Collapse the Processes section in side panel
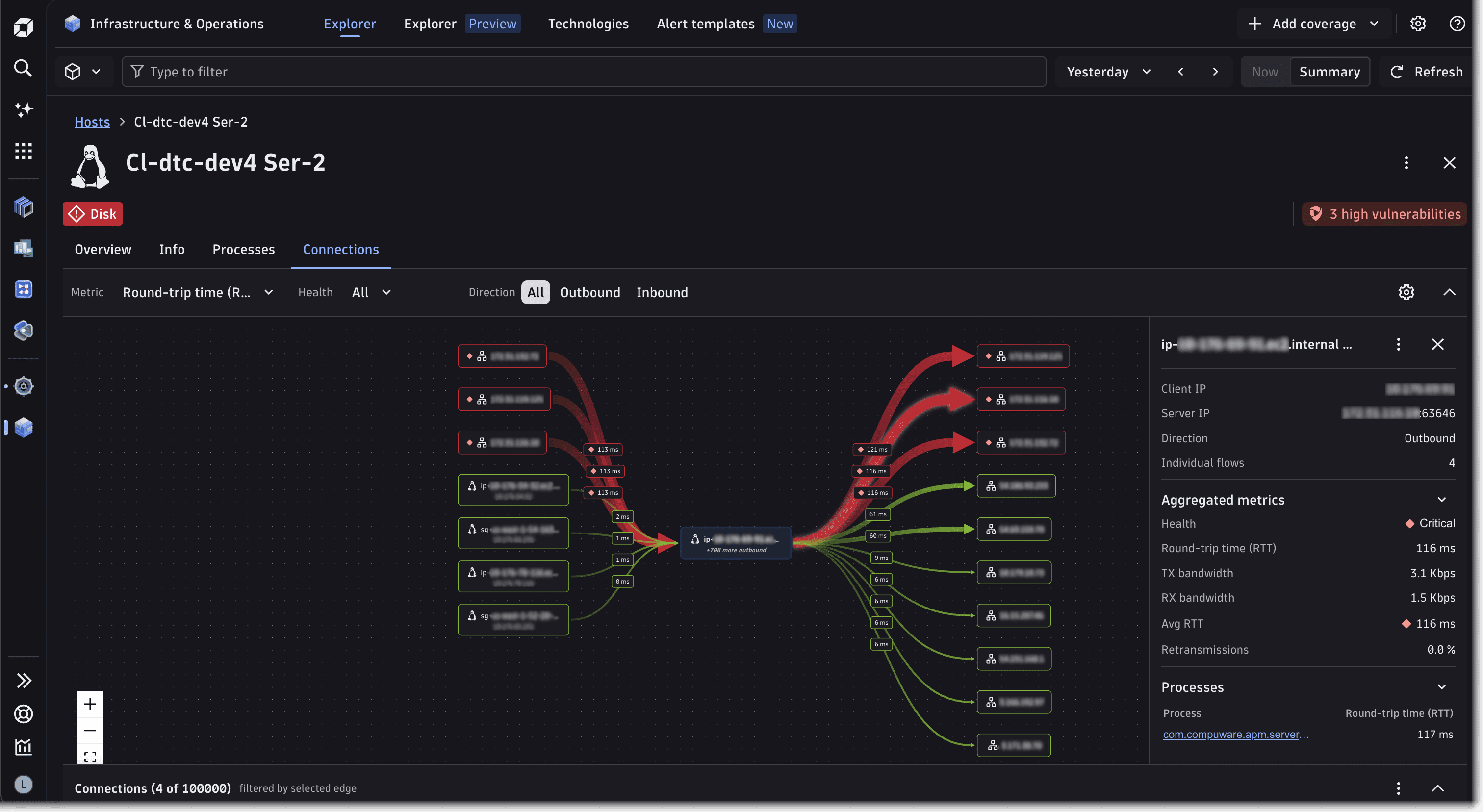This screenshot has width=1483, height=812. click(1441, 686)
